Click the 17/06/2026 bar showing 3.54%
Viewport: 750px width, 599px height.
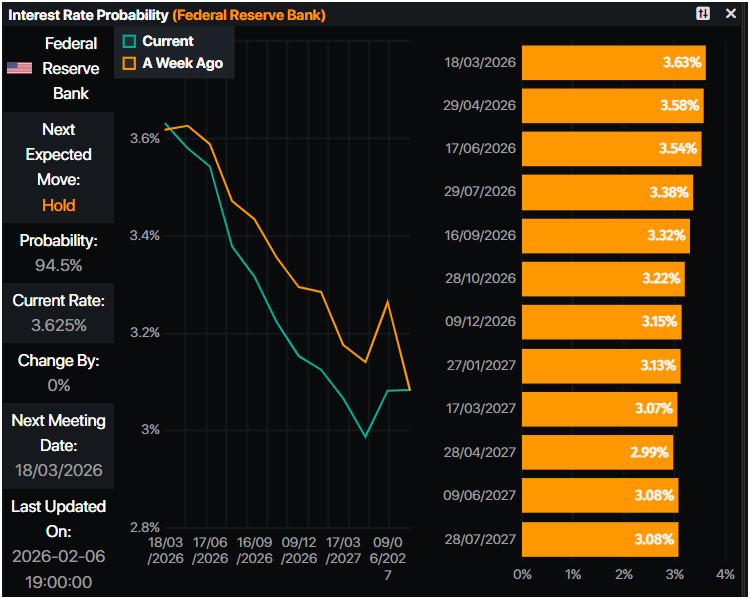611,149
